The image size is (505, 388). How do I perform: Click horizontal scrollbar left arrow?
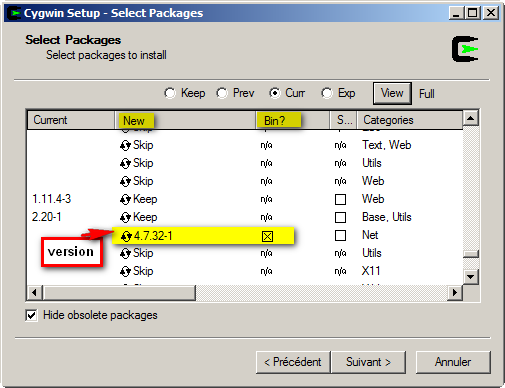pos(34,293)
